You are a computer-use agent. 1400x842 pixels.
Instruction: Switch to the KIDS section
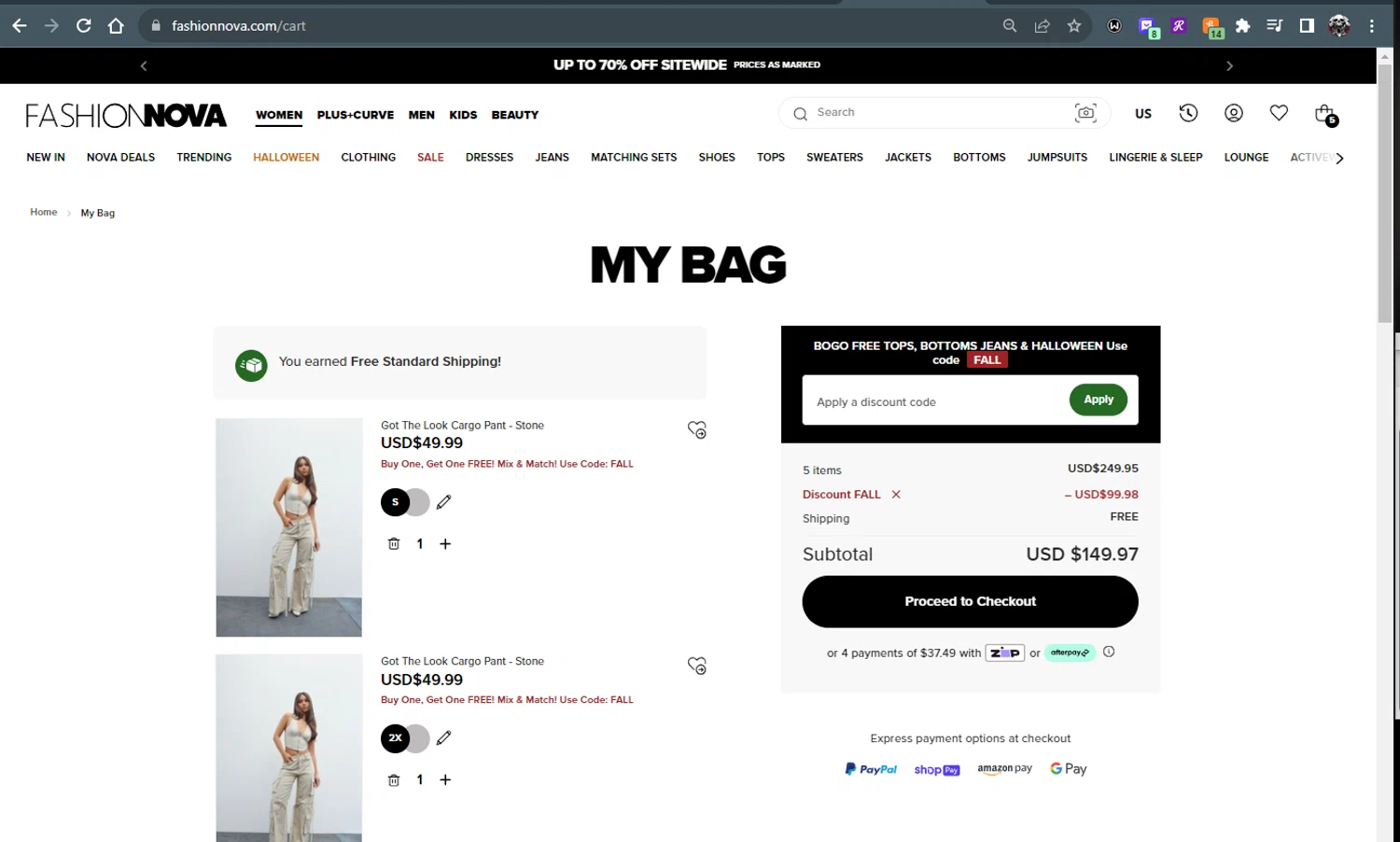pos(463,115)
